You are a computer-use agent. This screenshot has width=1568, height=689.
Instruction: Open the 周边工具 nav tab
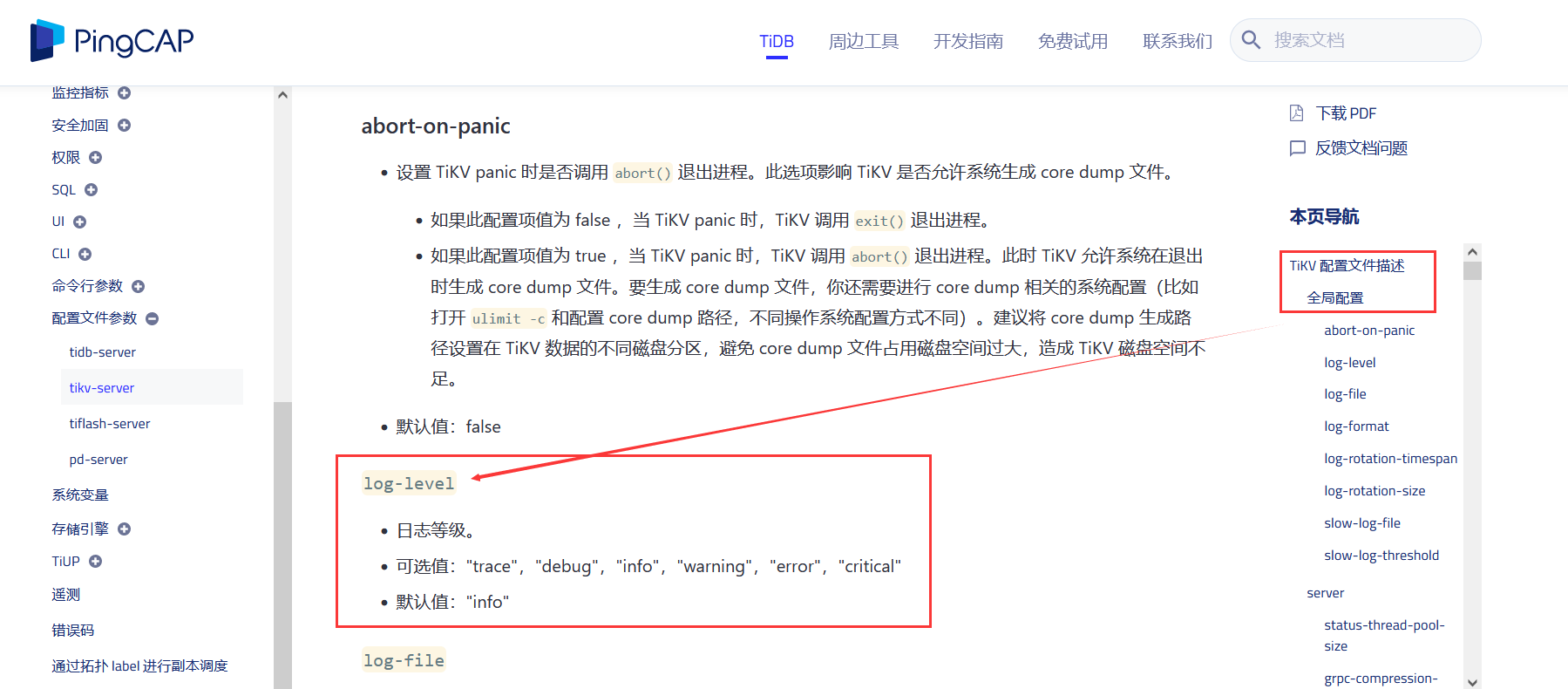click(863, 41)
